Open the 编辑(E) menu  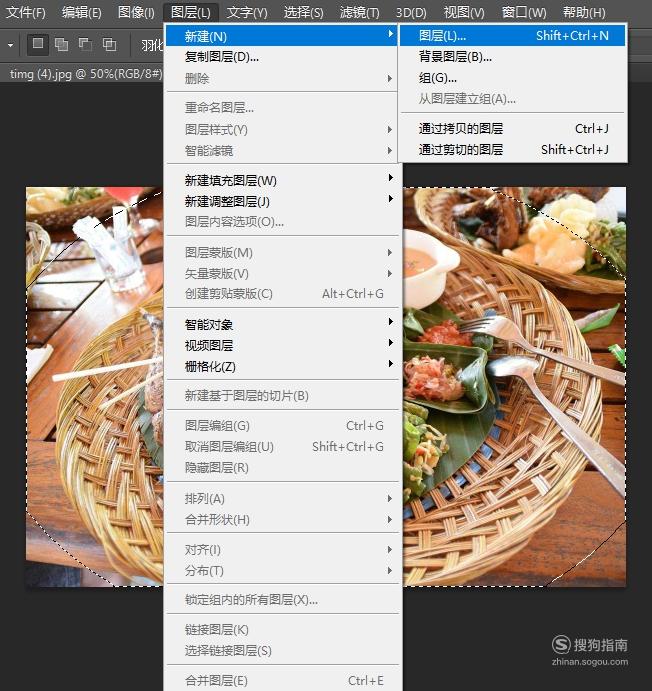coord(82,12)
